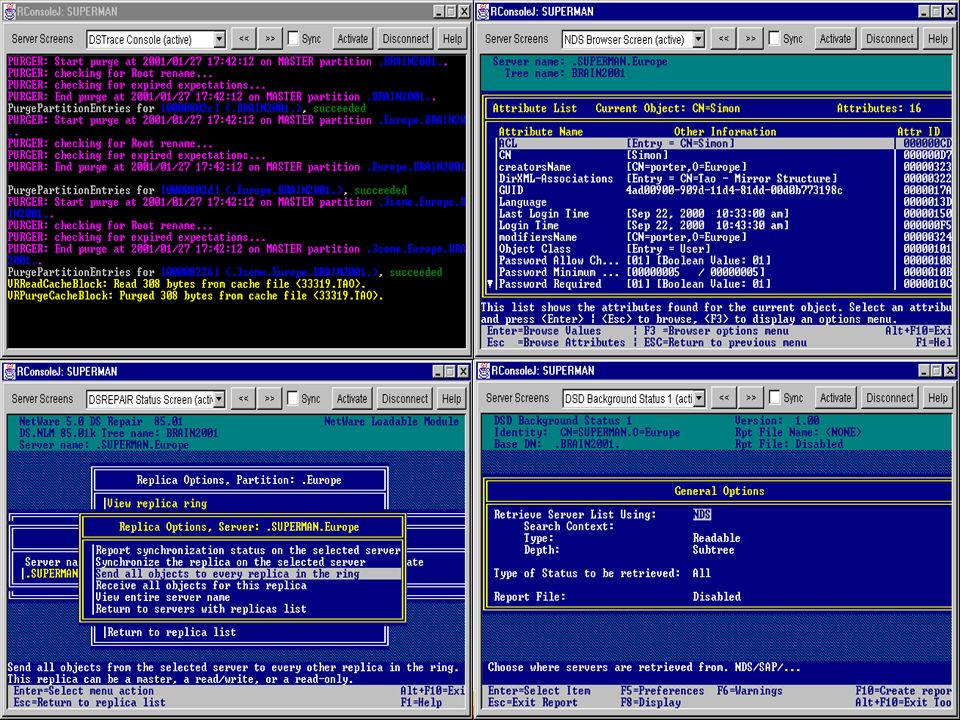
Task: Open Help in NDS Browser window
Action: pos(937,39)
